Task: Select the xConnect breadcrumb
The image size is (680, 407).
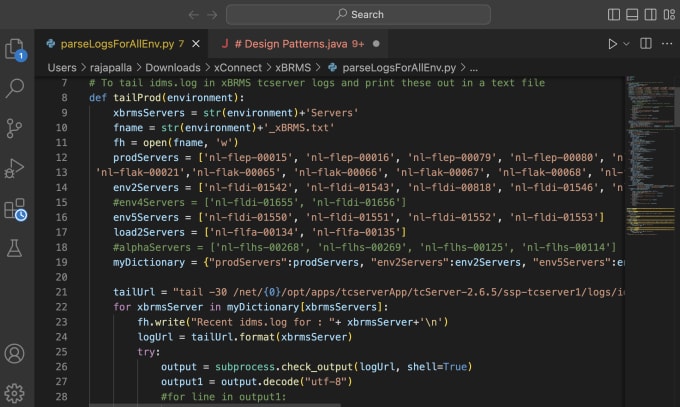Action: pos(238,68)
